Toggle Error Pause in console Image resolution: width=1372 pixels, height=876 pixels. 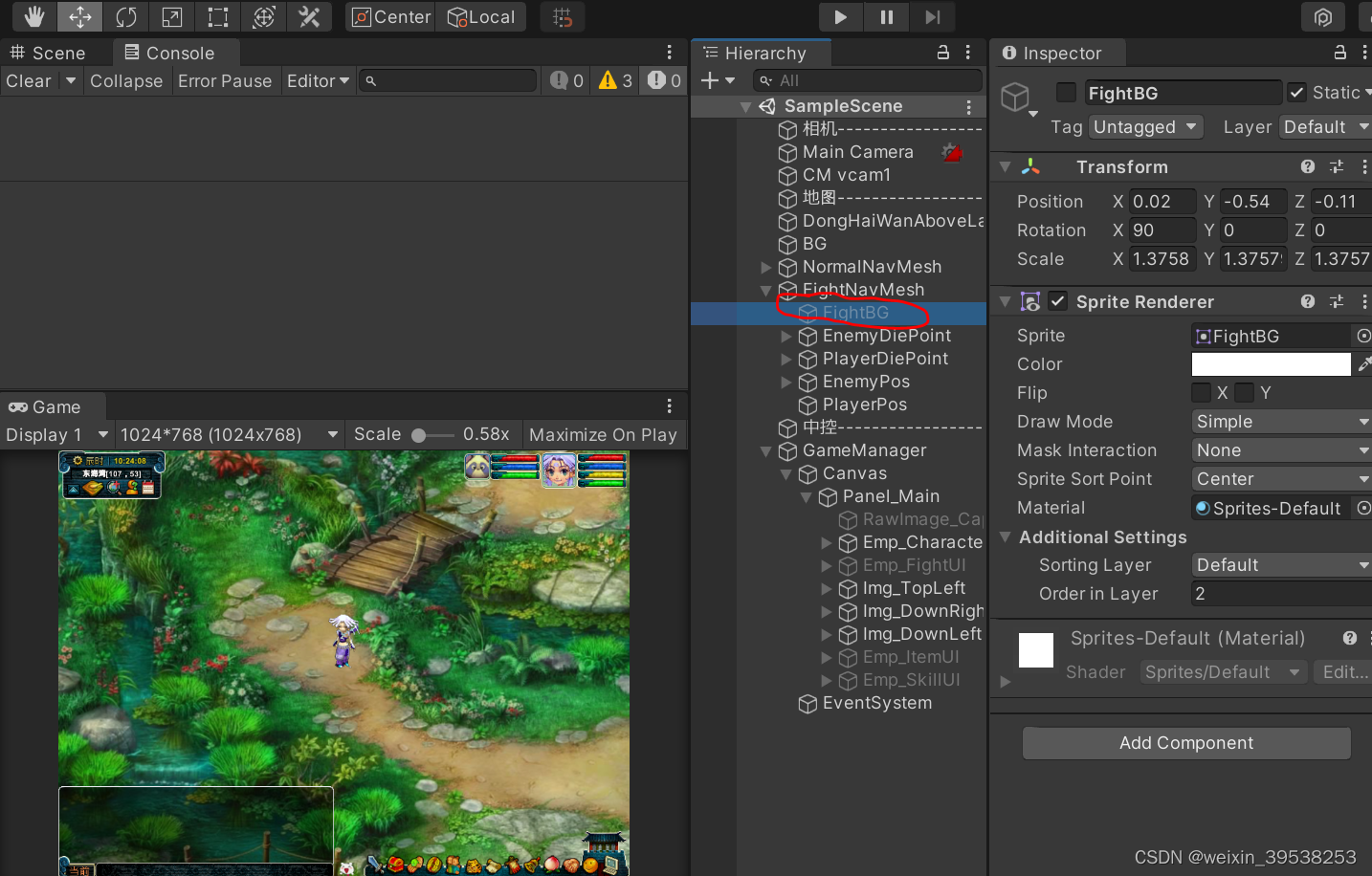pyautogui.click(x=225, y=81)
